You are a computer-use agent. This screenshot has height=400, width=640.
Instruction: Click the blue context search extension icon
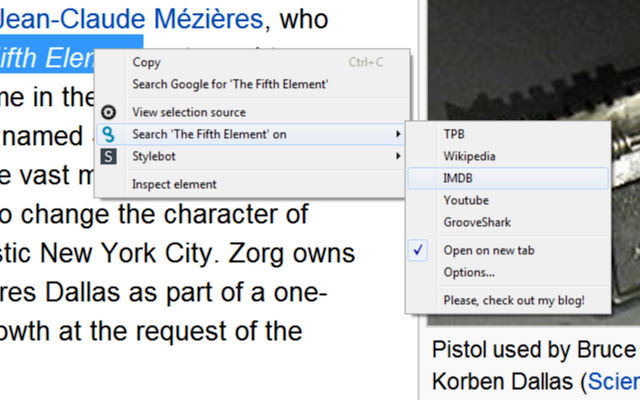(109, 134)
